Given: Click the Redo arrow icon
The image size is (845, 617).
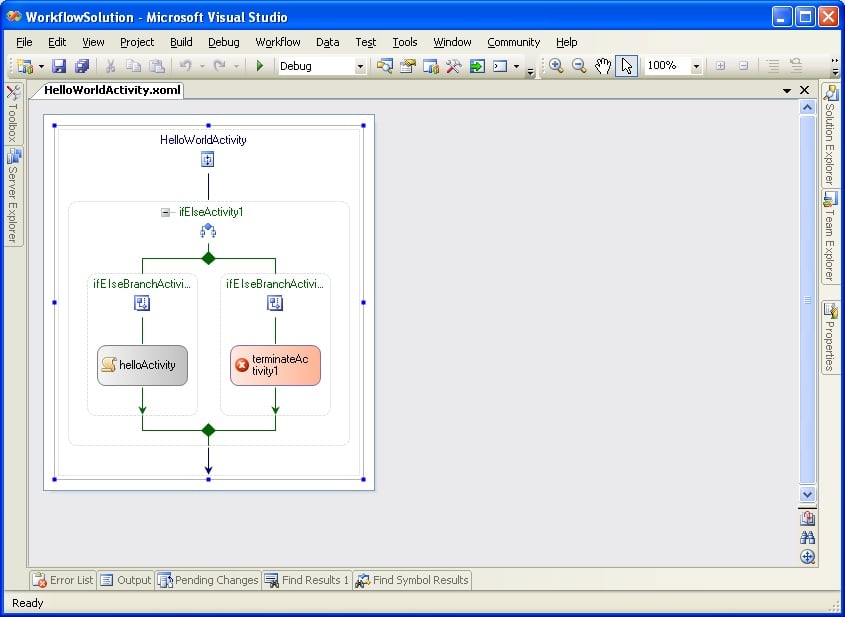Looking at the screenshot, I should coord(219,66).
